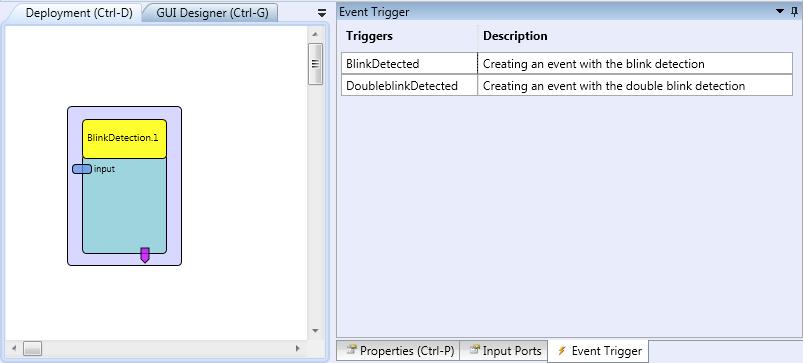
Task: Click the horizontal scrollbar thumb
Action: (33, 349)
